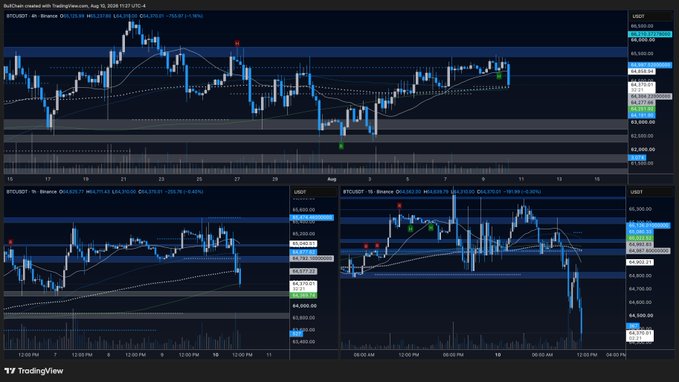Click the cyan 66,210.37 price label on 4h scale
The image size is (679, 382).
point(650,34)
